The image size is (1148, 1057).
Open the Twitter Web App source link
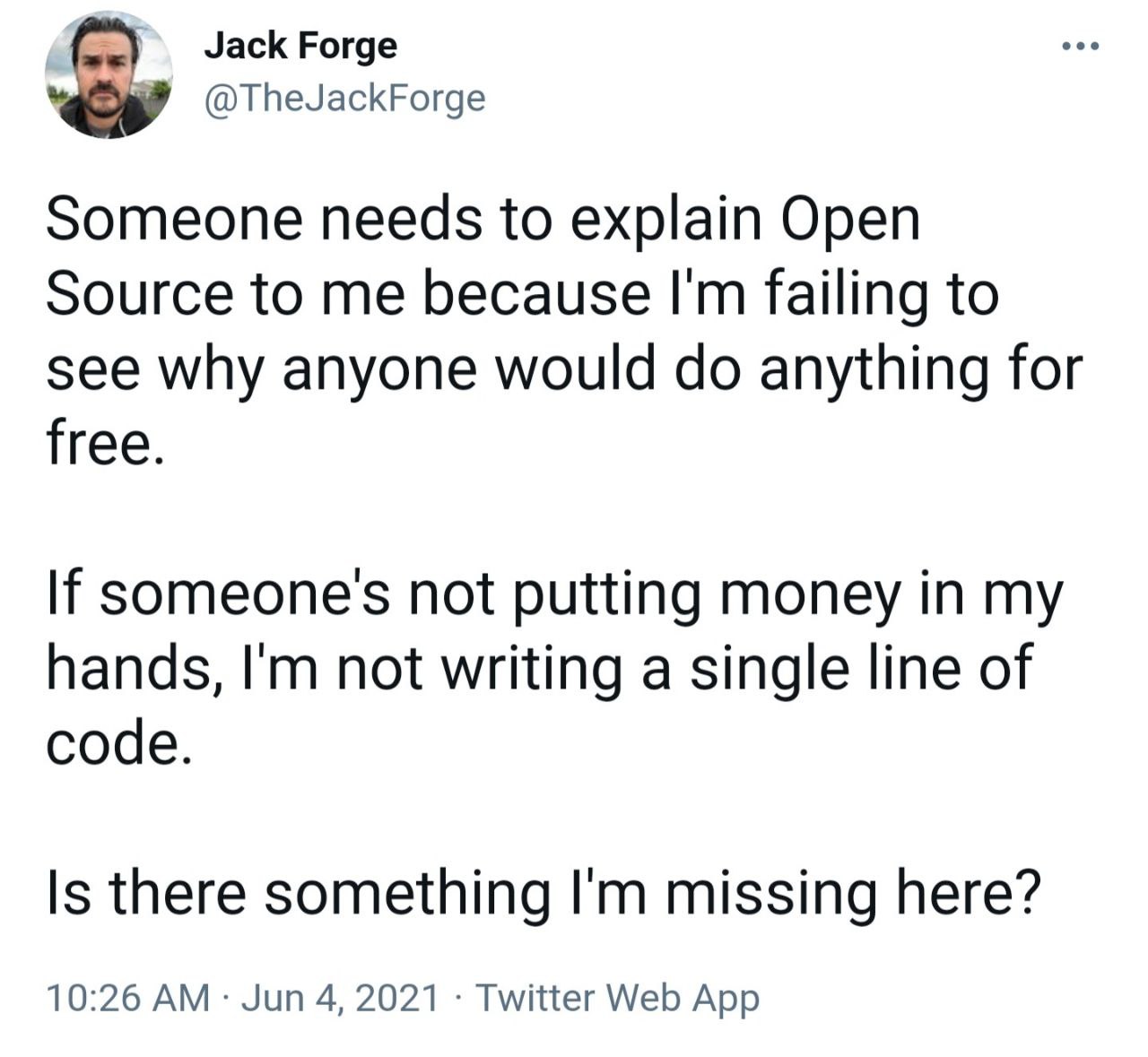click(x=617, y=998)
